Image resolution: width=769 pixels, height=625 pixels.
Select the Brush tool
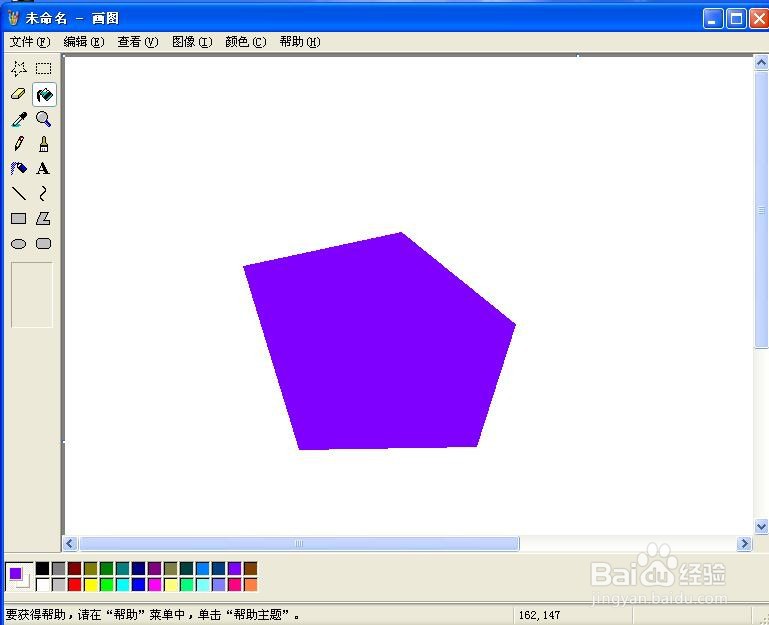(x=44, y=144)
